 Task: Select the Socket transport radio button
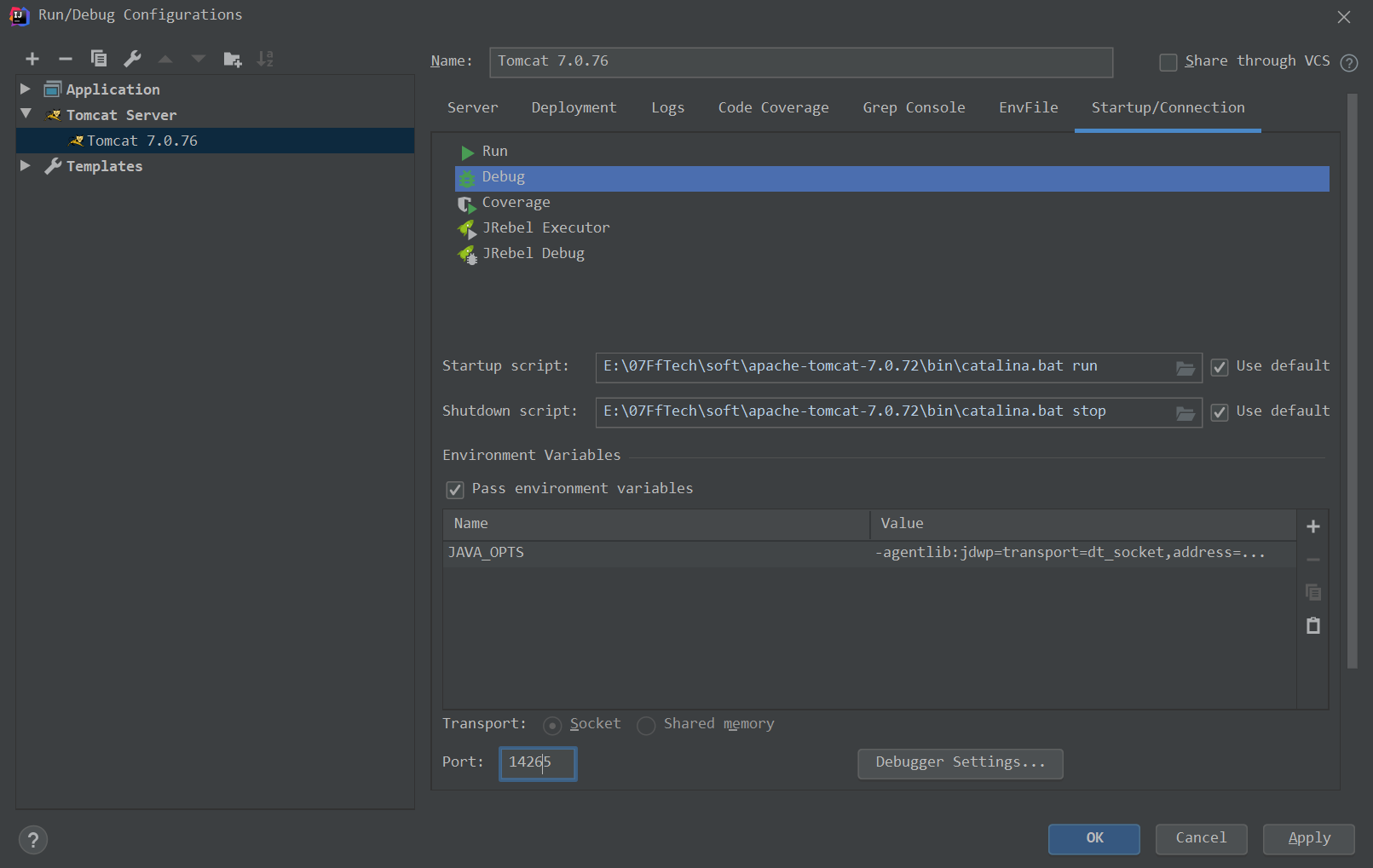pyautogui.click(x=552, y=725)
